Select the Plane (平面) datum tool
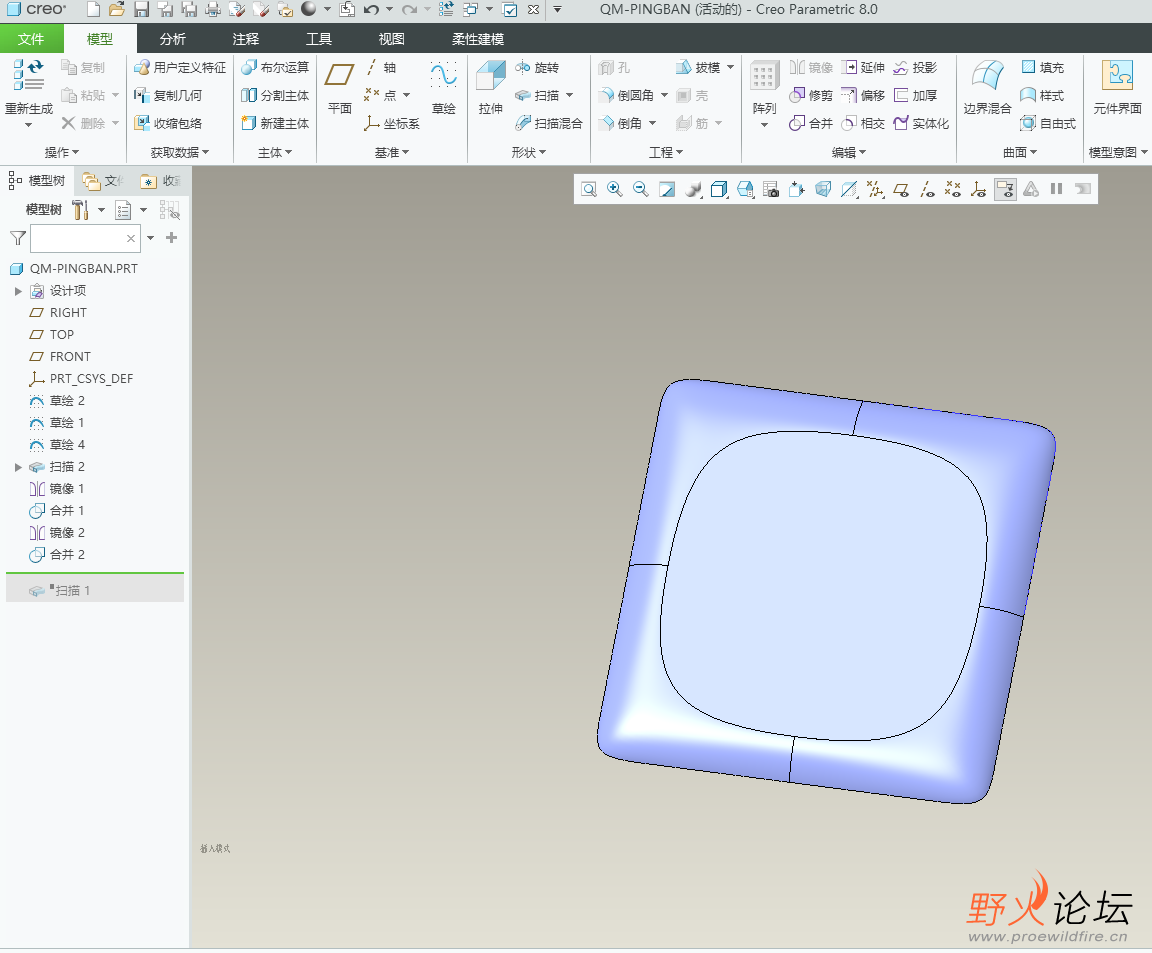1152x953 pixels. [x=339, y=87]
